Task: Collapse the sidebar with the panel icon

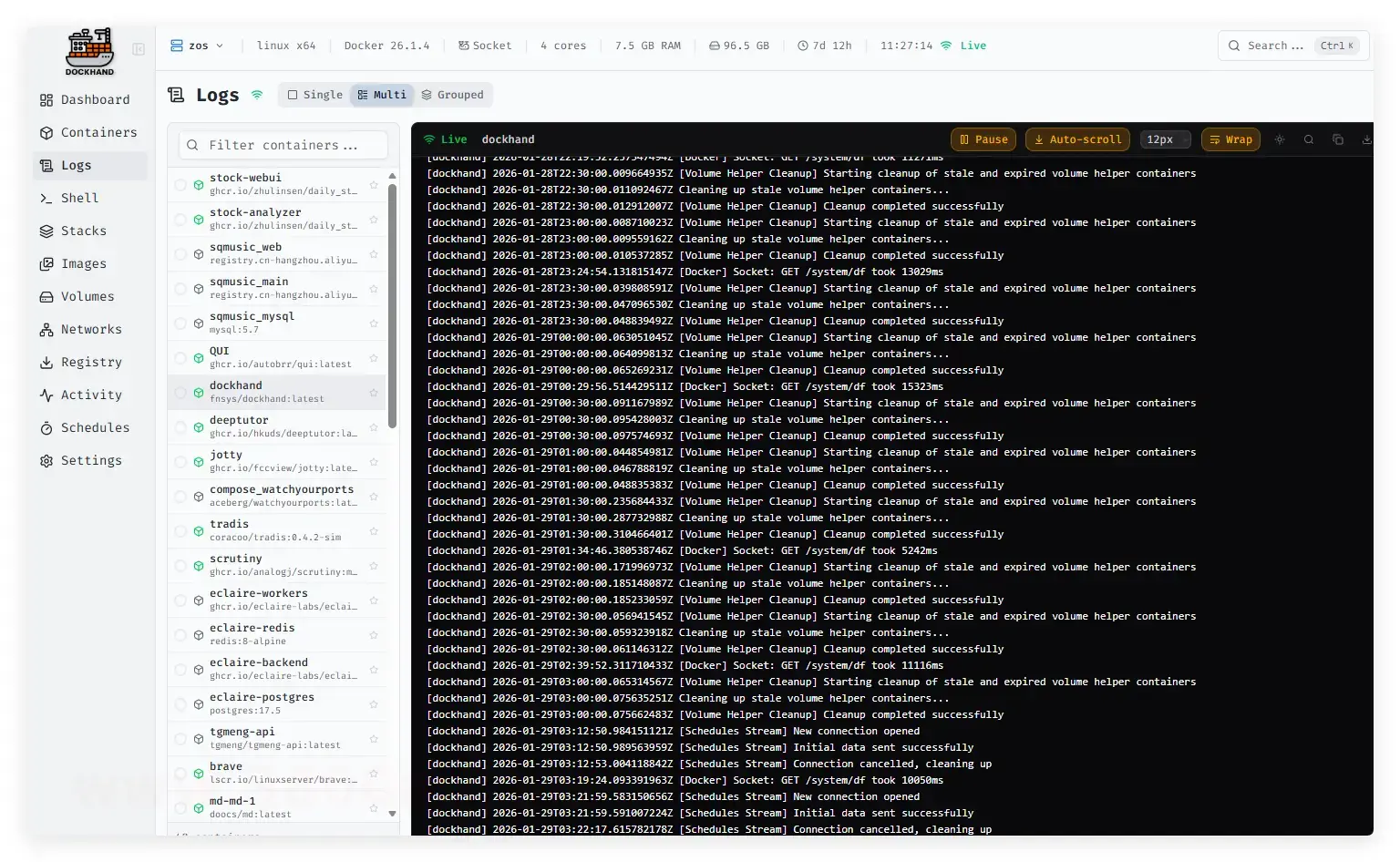Action: (139, 49)
